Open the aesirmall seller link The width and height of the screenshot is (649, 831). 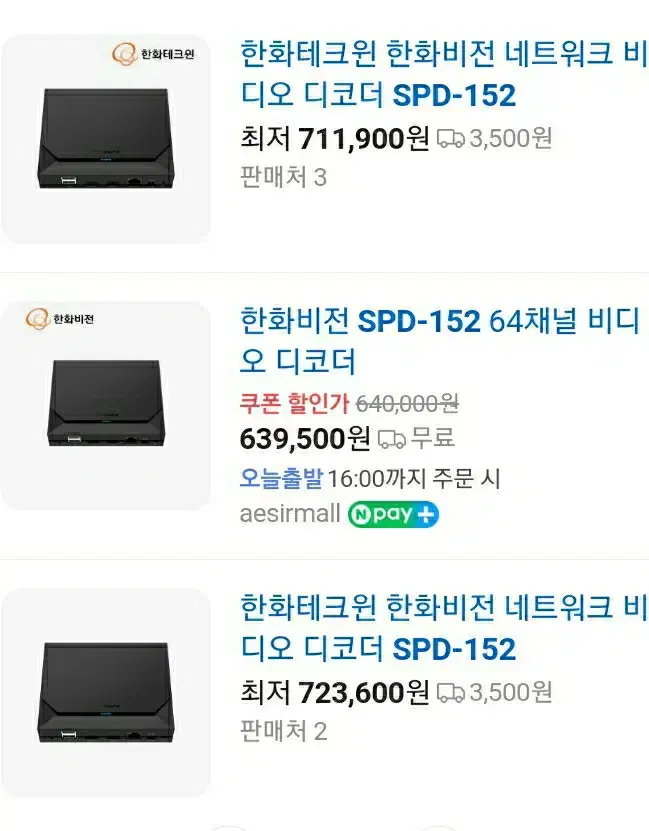[x=290, y=514]
